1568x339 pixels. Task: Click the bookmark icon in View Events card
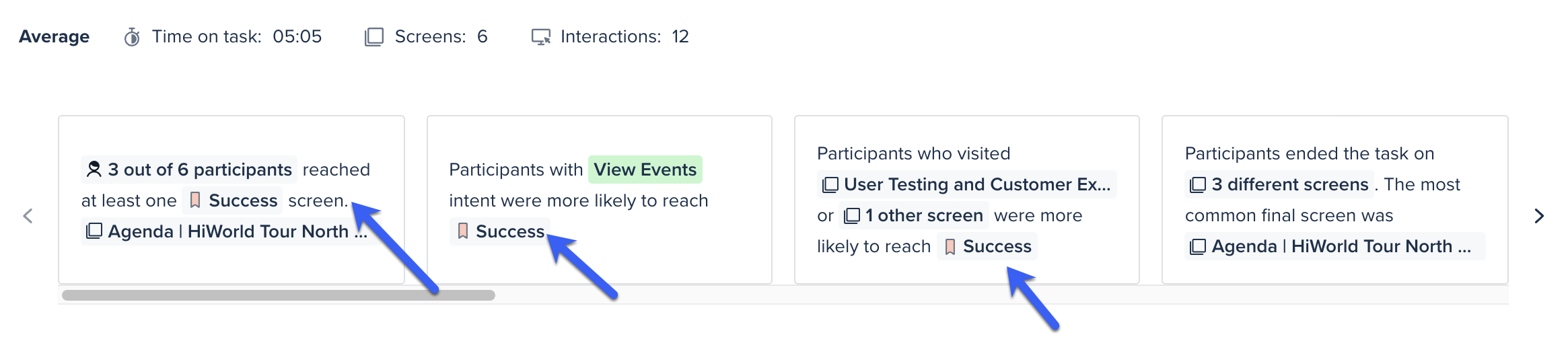pos(463,231)
